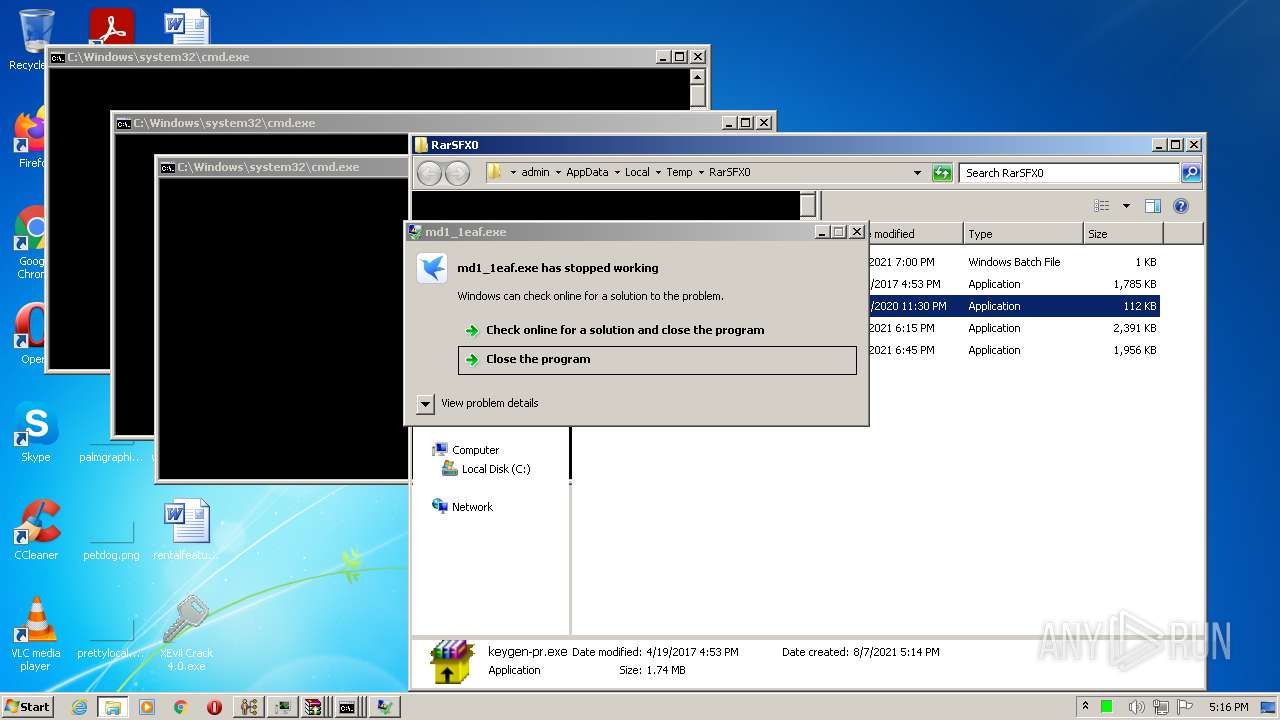Viewport: 1280px width, 720px height.
Task: Click Temp in the address breadcrumb
Action: (679, 173)
